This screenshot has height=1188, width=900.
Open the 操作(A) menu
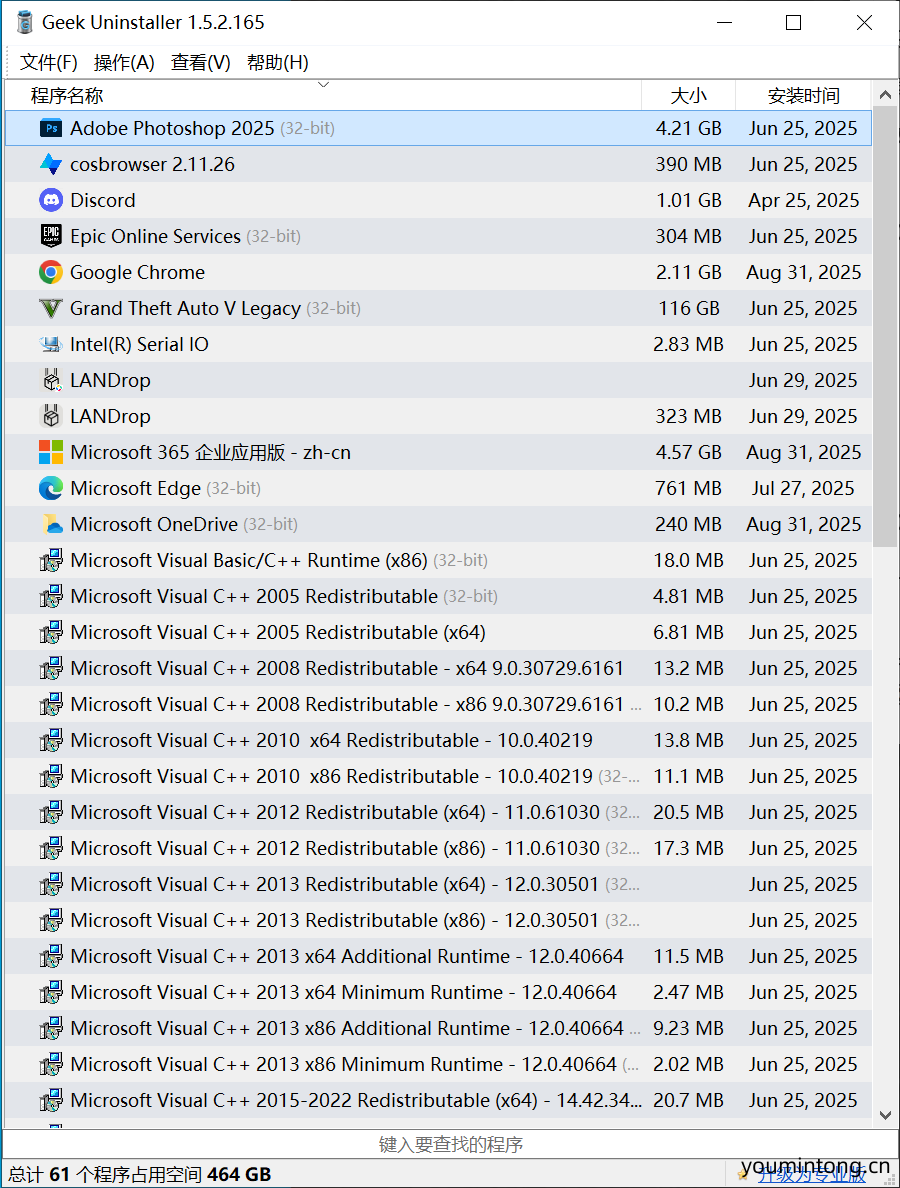point(124,62)
